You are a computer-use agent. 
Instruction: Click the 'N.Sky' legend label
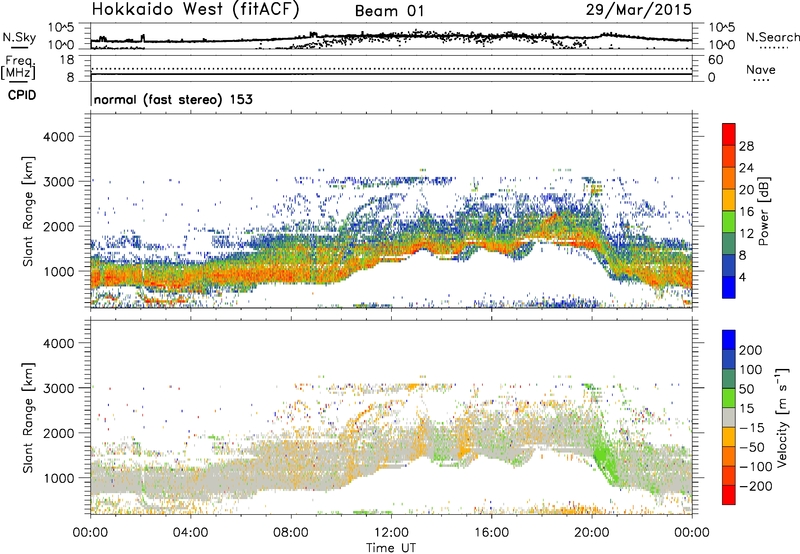(x=19, y=37)
